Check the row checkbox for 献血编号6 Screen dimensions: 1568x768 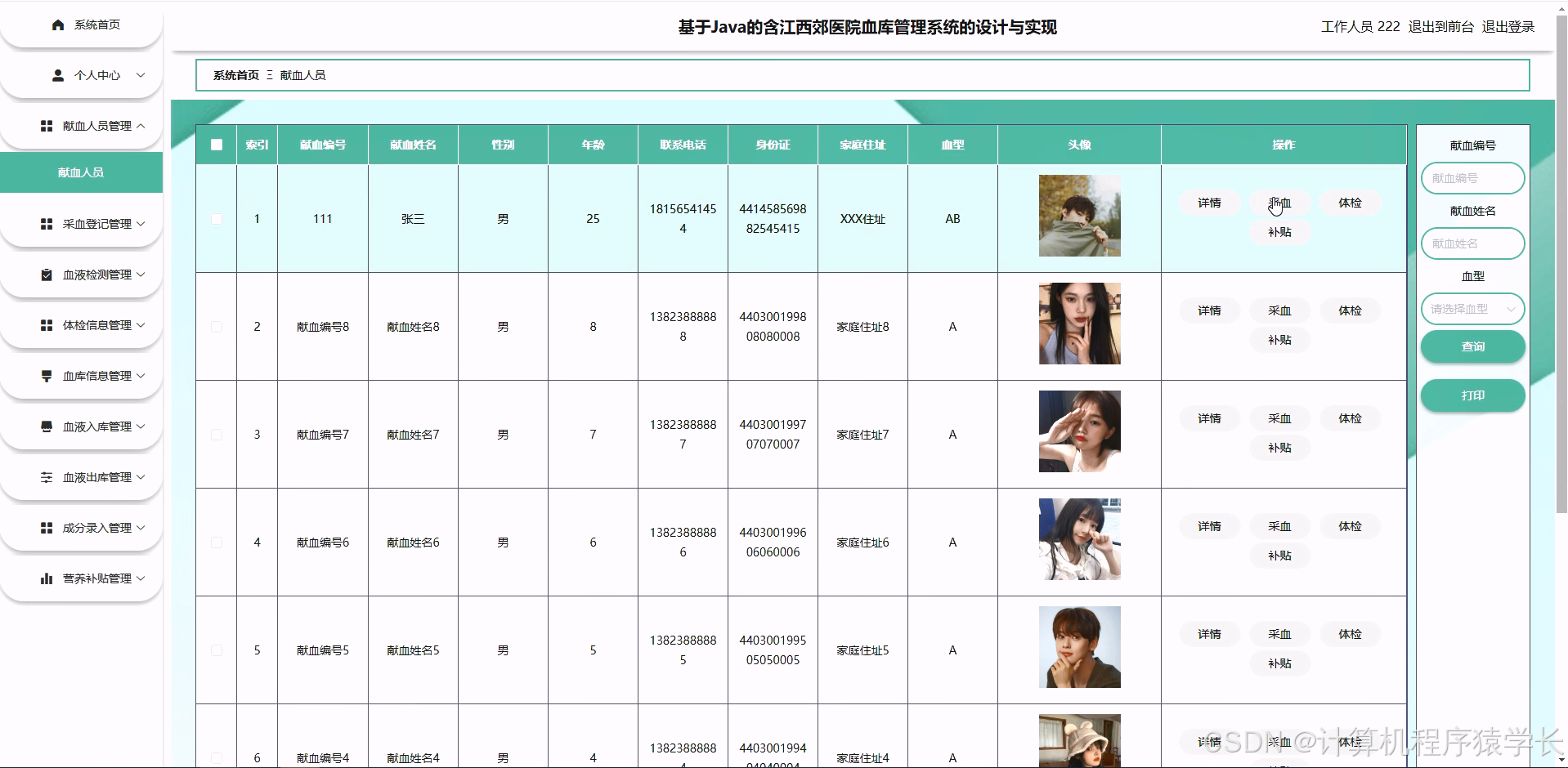pos(217,543)
